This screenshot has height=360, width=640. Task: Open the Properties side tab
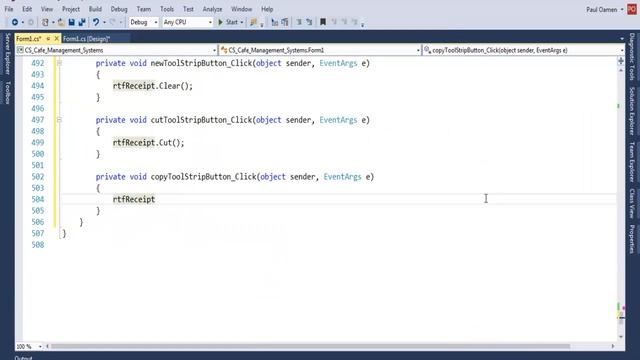[x=632, y=239]
